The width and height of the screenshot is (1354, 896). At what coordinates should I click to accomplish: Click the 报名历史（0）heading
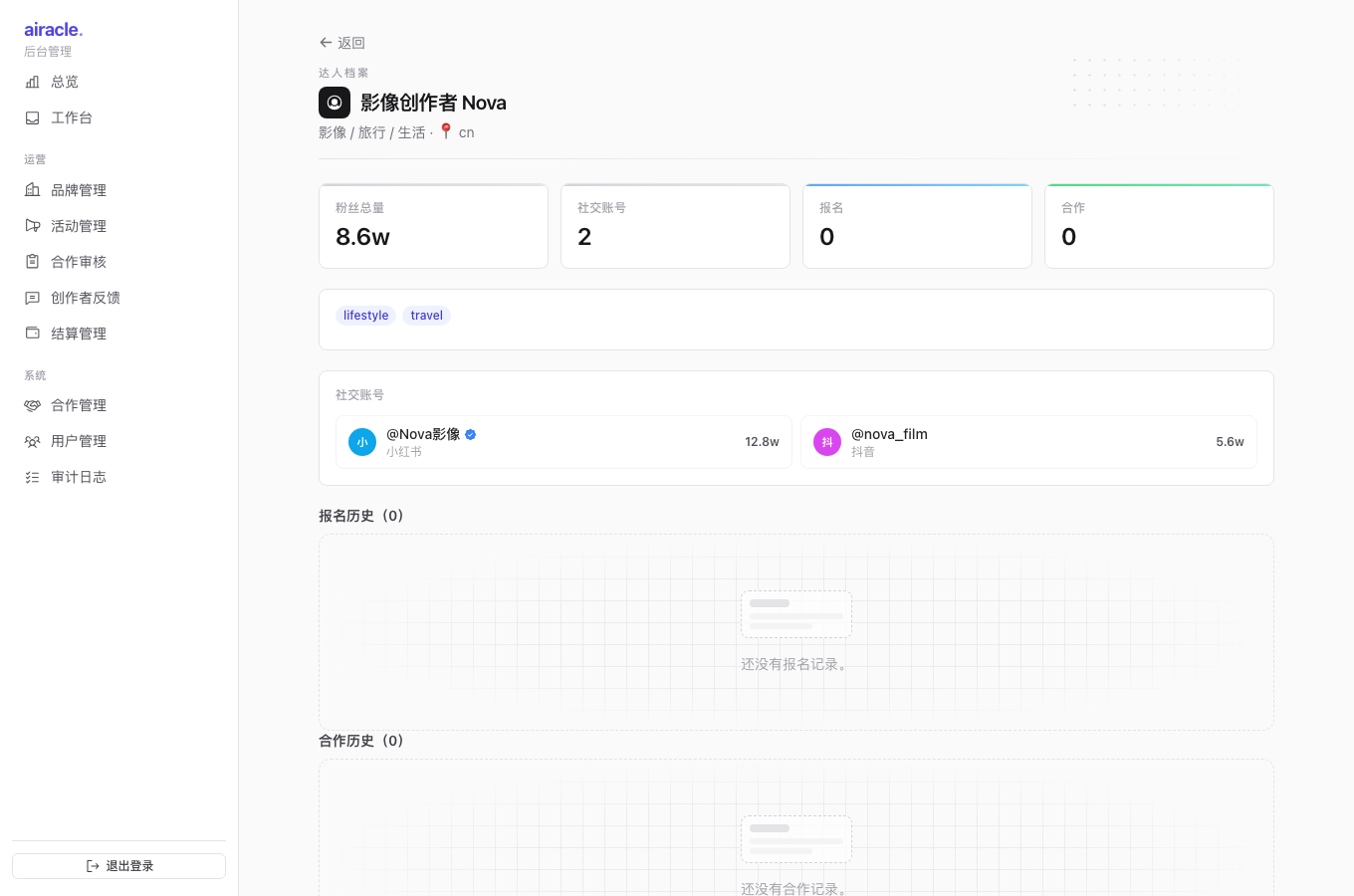[363, 516]
